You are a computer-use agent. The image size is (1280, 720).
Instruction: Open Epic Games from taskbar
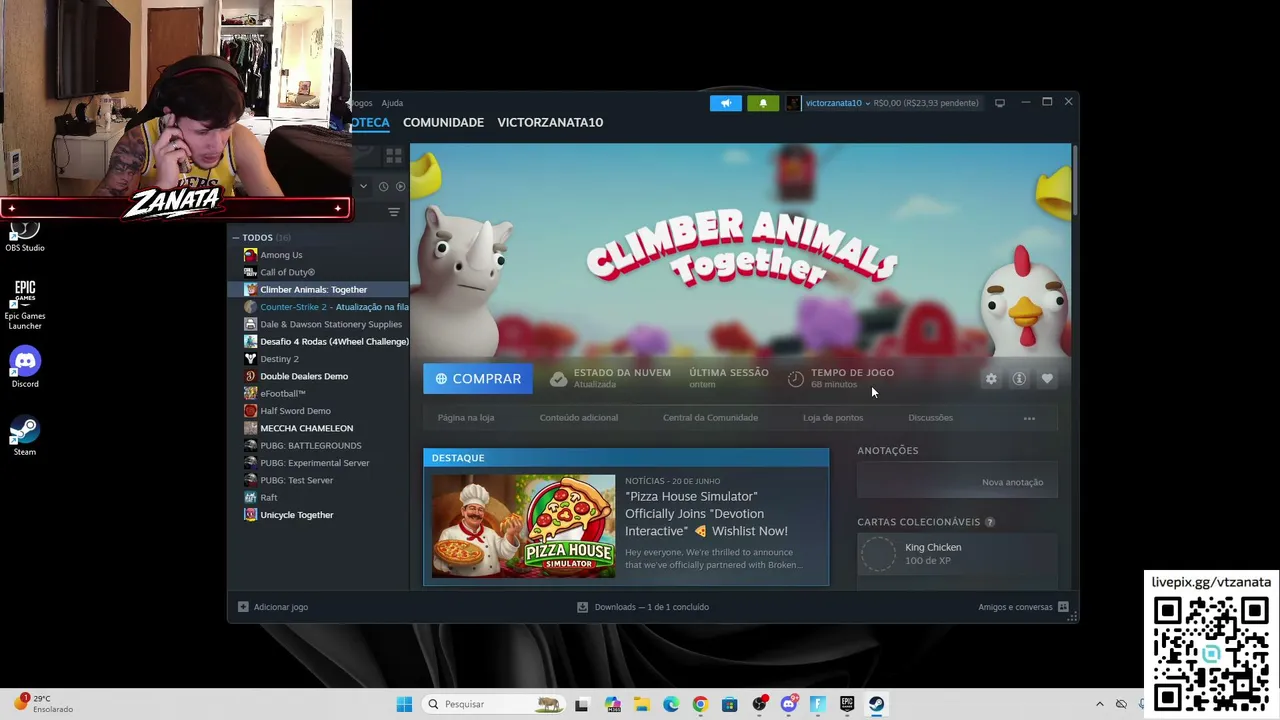pos(847,704)
